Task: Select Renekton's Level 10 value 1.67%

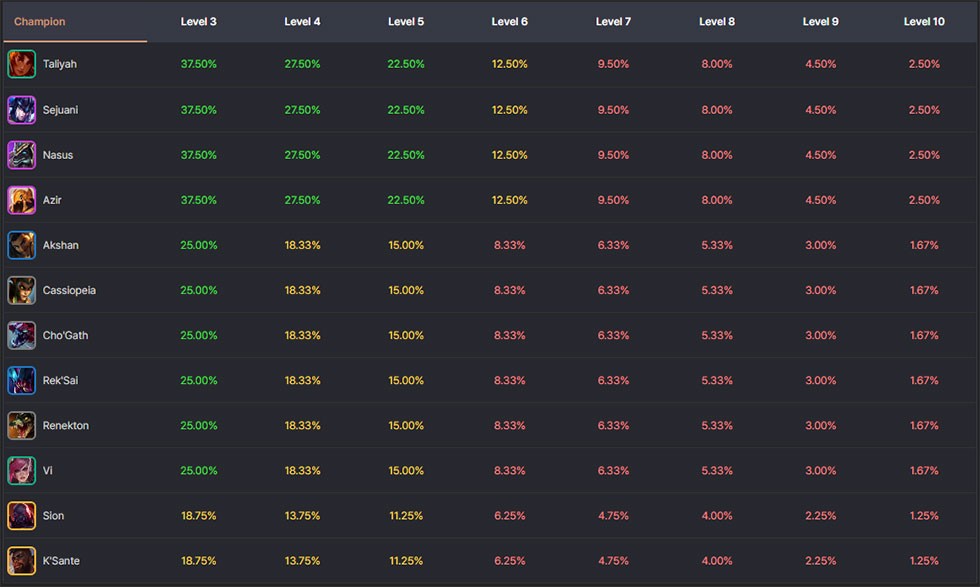Action: [x=924, y=425]
